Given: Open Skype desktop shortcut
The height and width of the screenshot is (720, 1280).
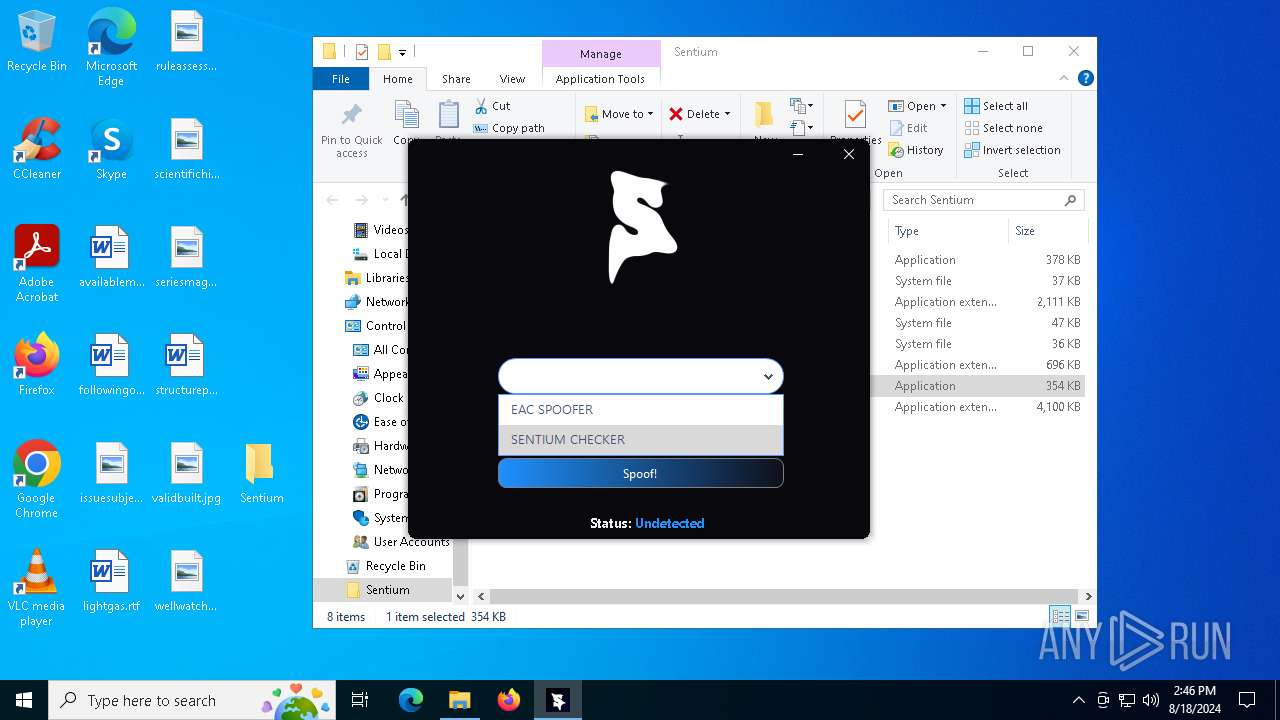Looking at the screenshot, I should click(x=111, y=150).
